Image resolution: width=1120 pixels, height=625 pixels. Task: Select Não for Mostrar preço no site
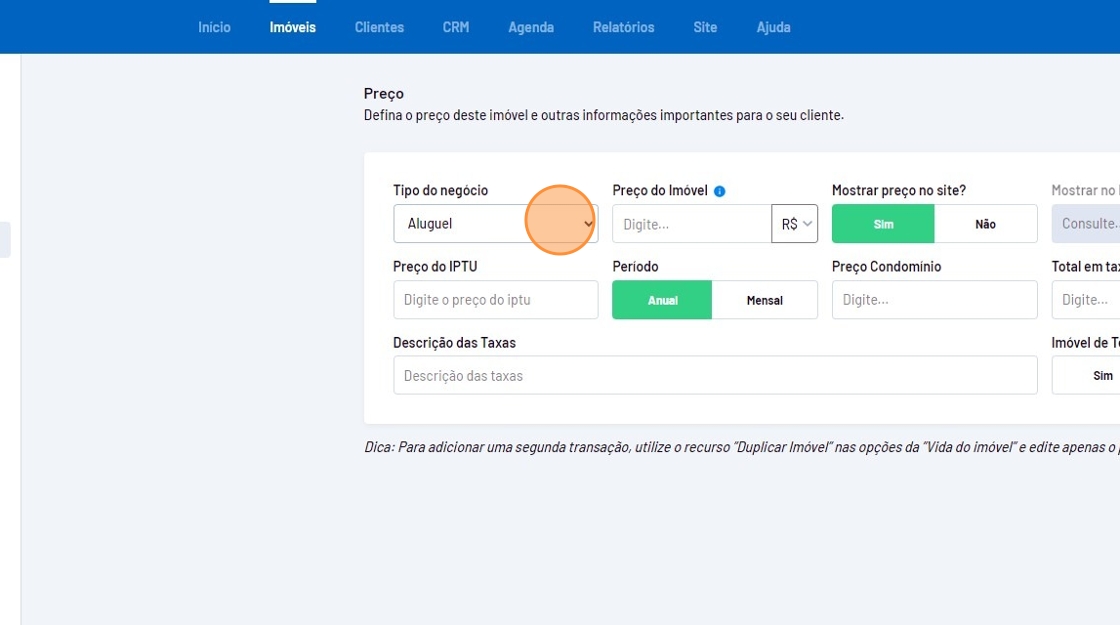click(985, 224)
